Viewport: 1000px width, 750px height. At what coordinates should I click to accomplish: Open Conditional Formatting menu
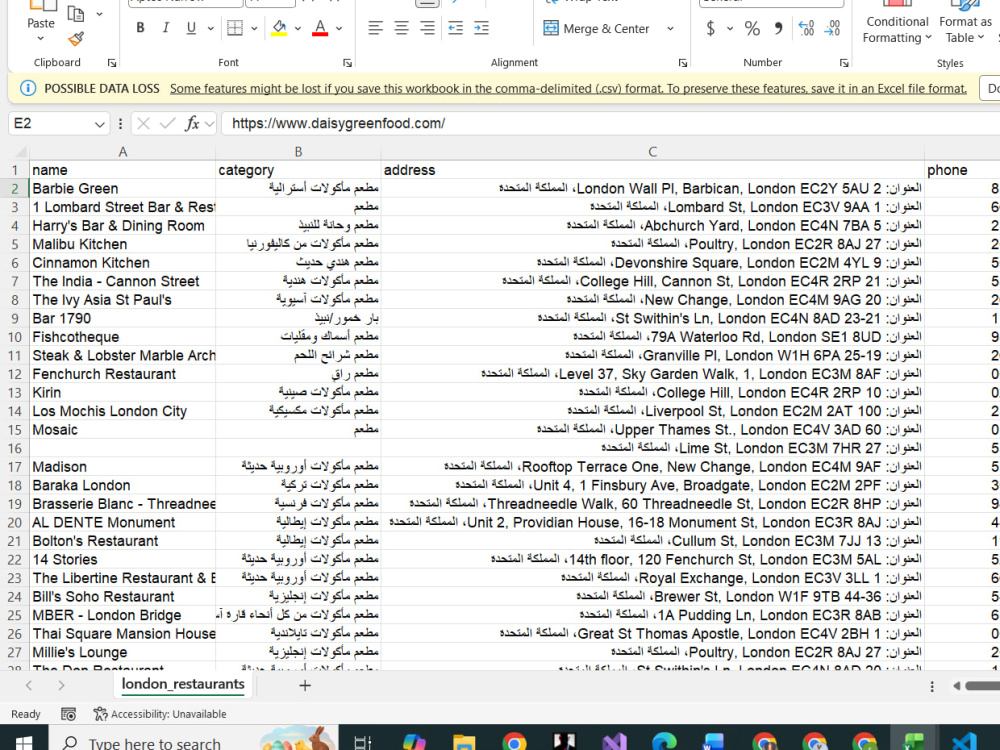click(x=897, y=24)
